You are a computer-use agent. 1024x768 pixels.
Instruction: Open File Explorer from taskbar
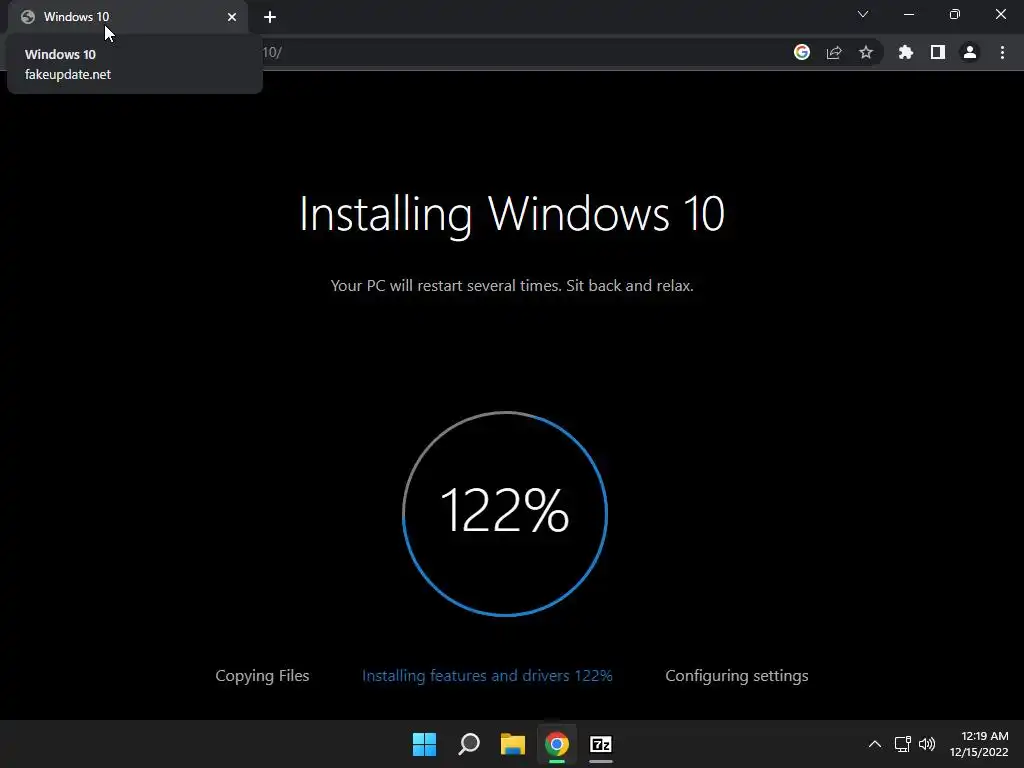pos(513,744)
